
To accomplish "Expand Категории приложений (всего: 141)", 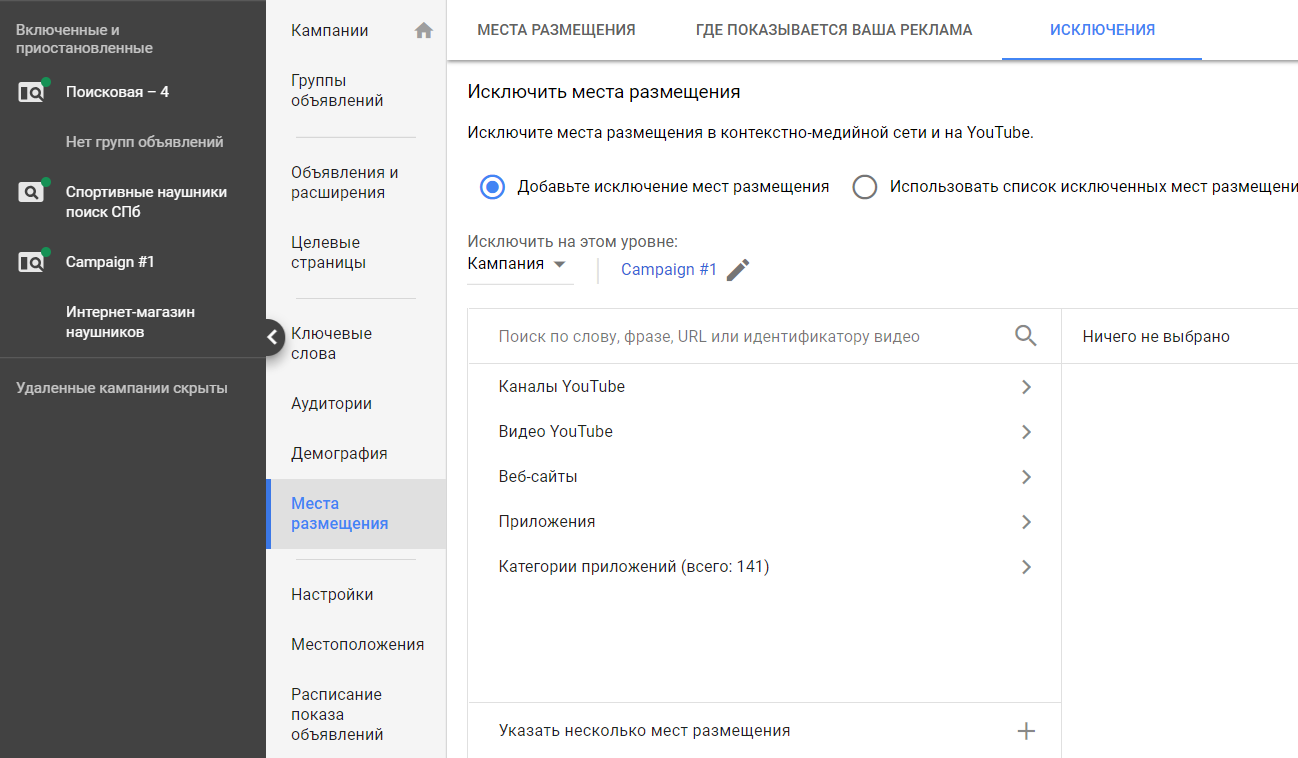I will click(1026, 567).
